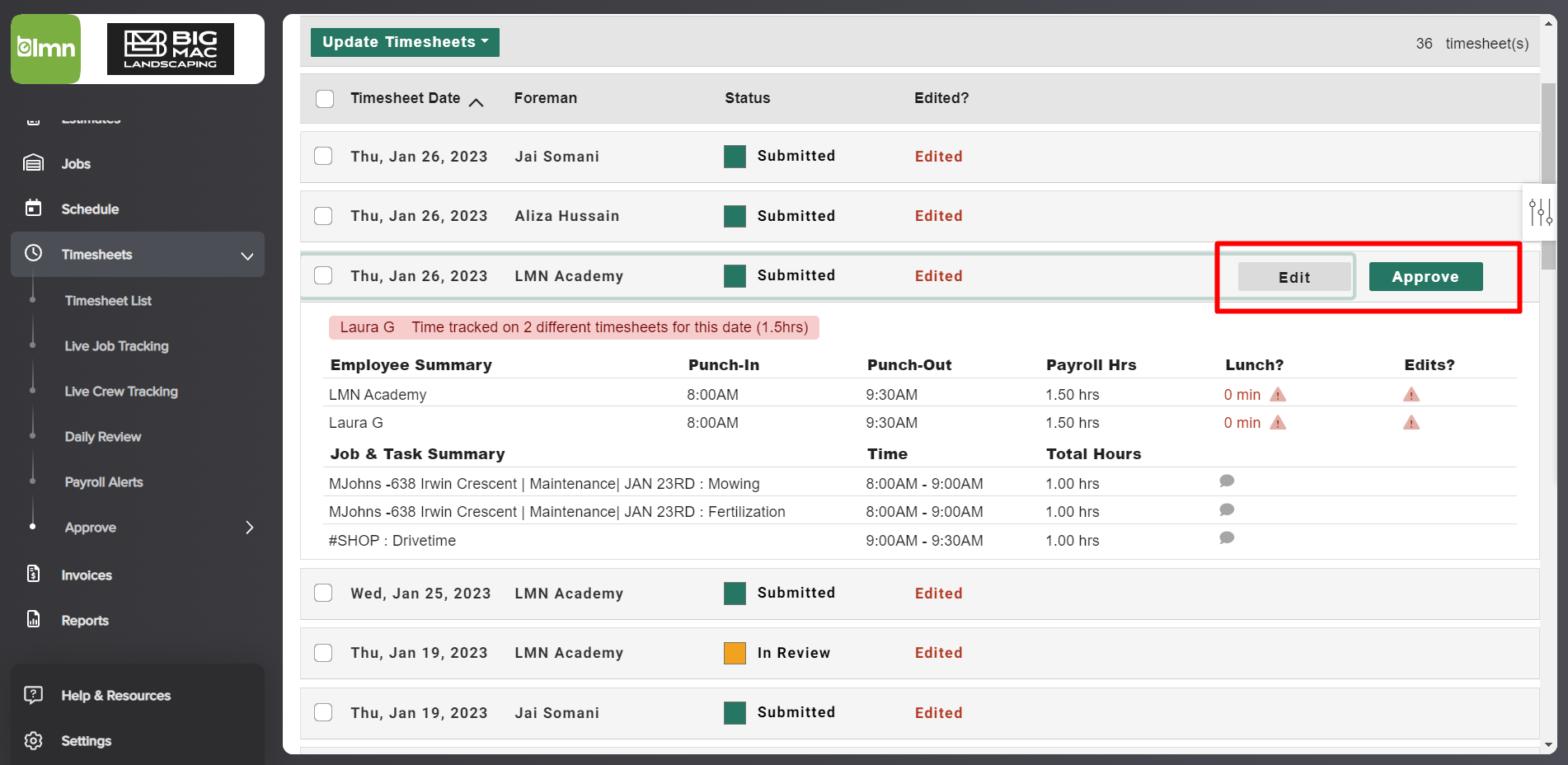Select 0 min lunch value for Laura G
The width and height of the screenshot is (1568, 765).
click(x=1242, y=423)
